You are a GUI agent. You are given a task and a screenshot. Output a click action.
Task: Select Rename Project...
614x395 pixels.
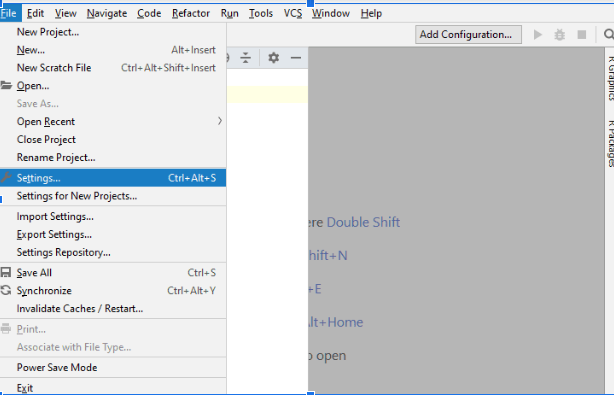113,157
